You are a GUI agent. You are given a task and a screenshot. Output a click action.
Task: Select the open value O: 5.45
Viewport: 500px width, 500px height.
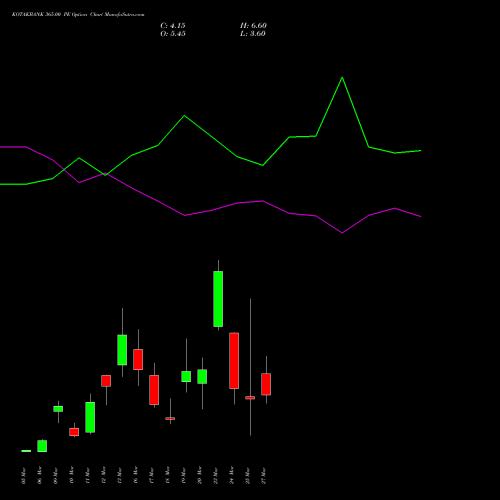click(x=173, y=34)
